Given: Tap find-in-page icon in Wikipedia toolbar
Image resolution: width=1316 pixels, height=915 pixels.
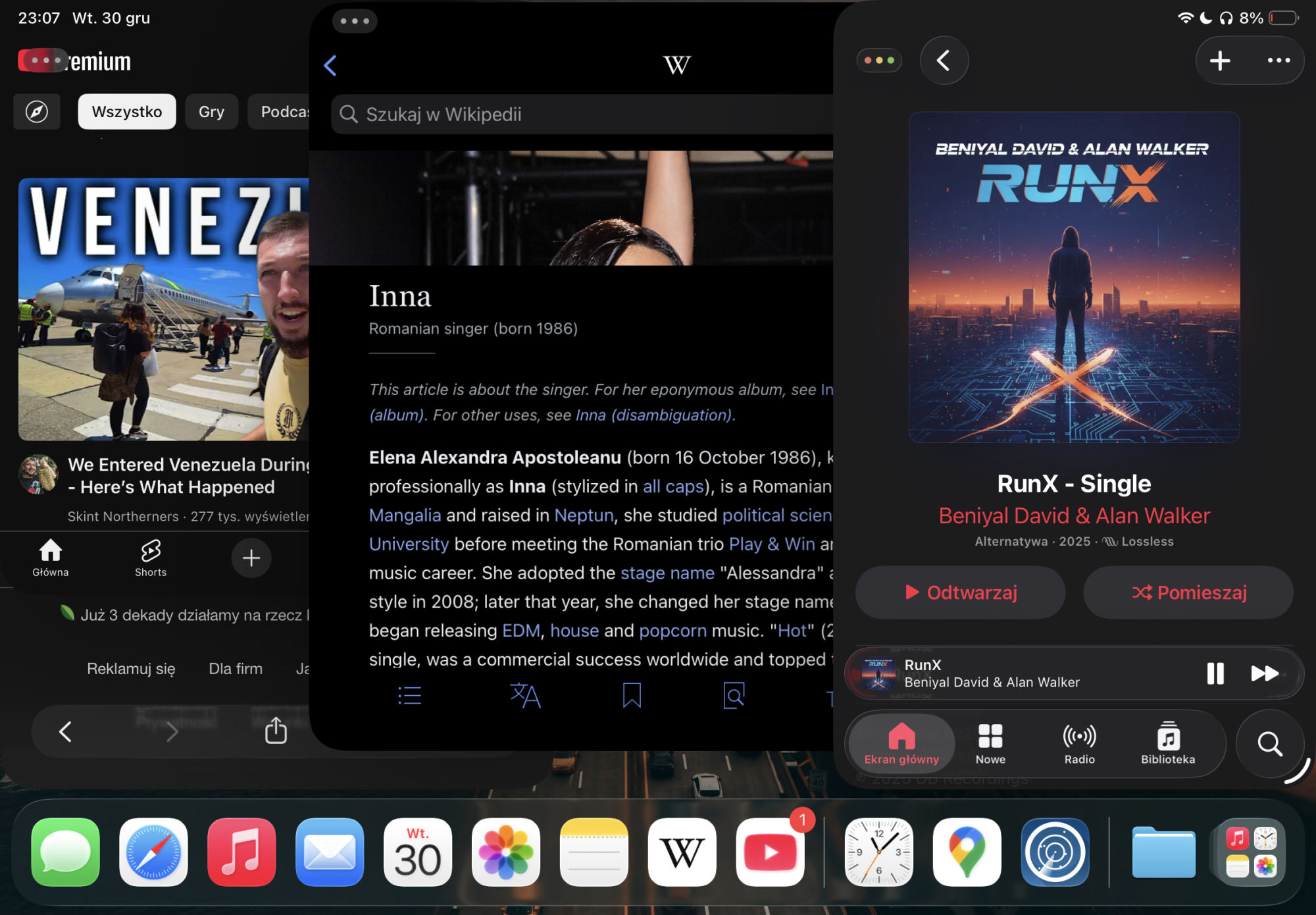Looking at the screenshot, I should 734,696.
